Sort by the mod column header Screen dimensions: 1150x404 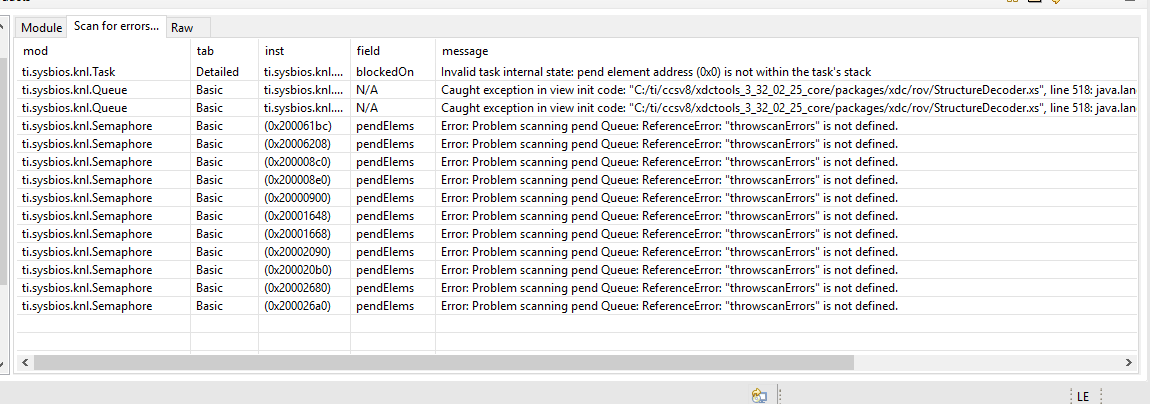click(36, 51)
